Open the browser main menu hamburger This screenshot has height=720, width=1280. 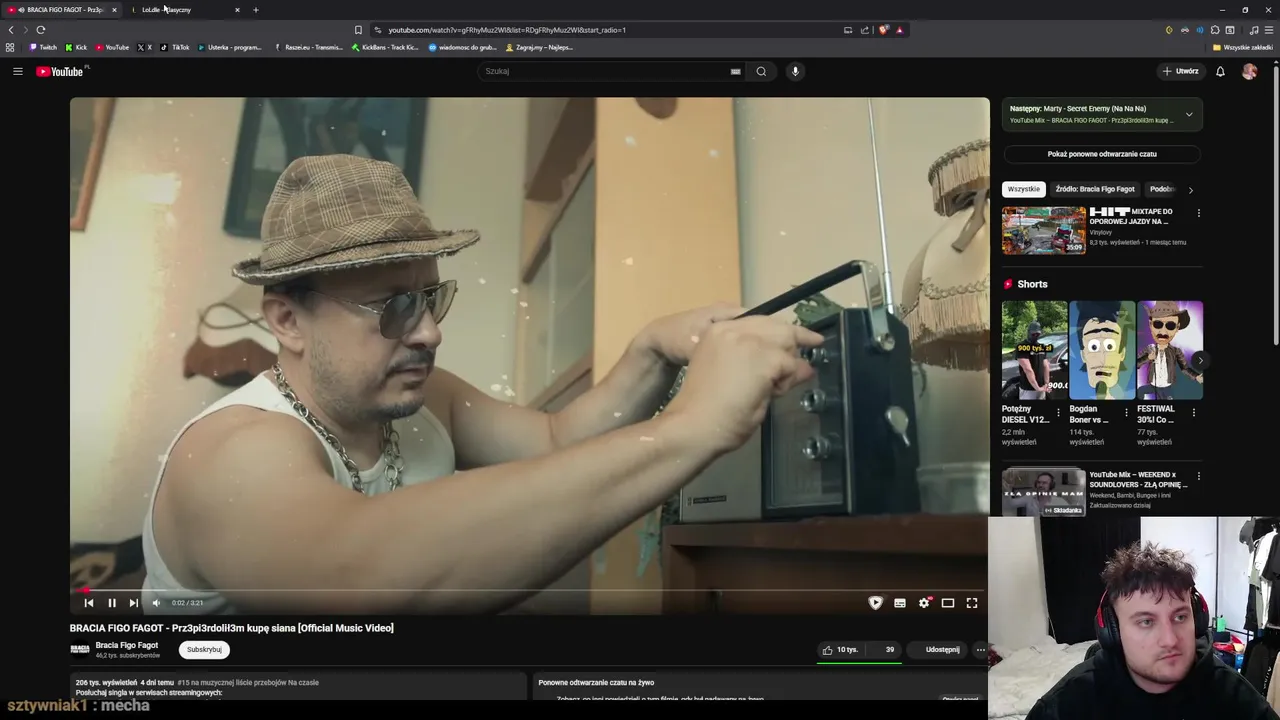[1269, 30]
